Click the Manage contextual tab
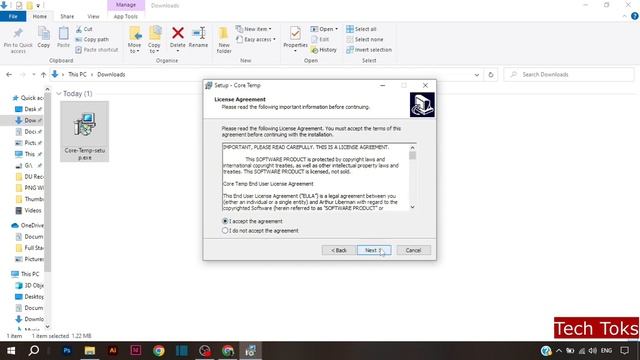Screen dimensions: 640x360 click(x=126, y=5)
